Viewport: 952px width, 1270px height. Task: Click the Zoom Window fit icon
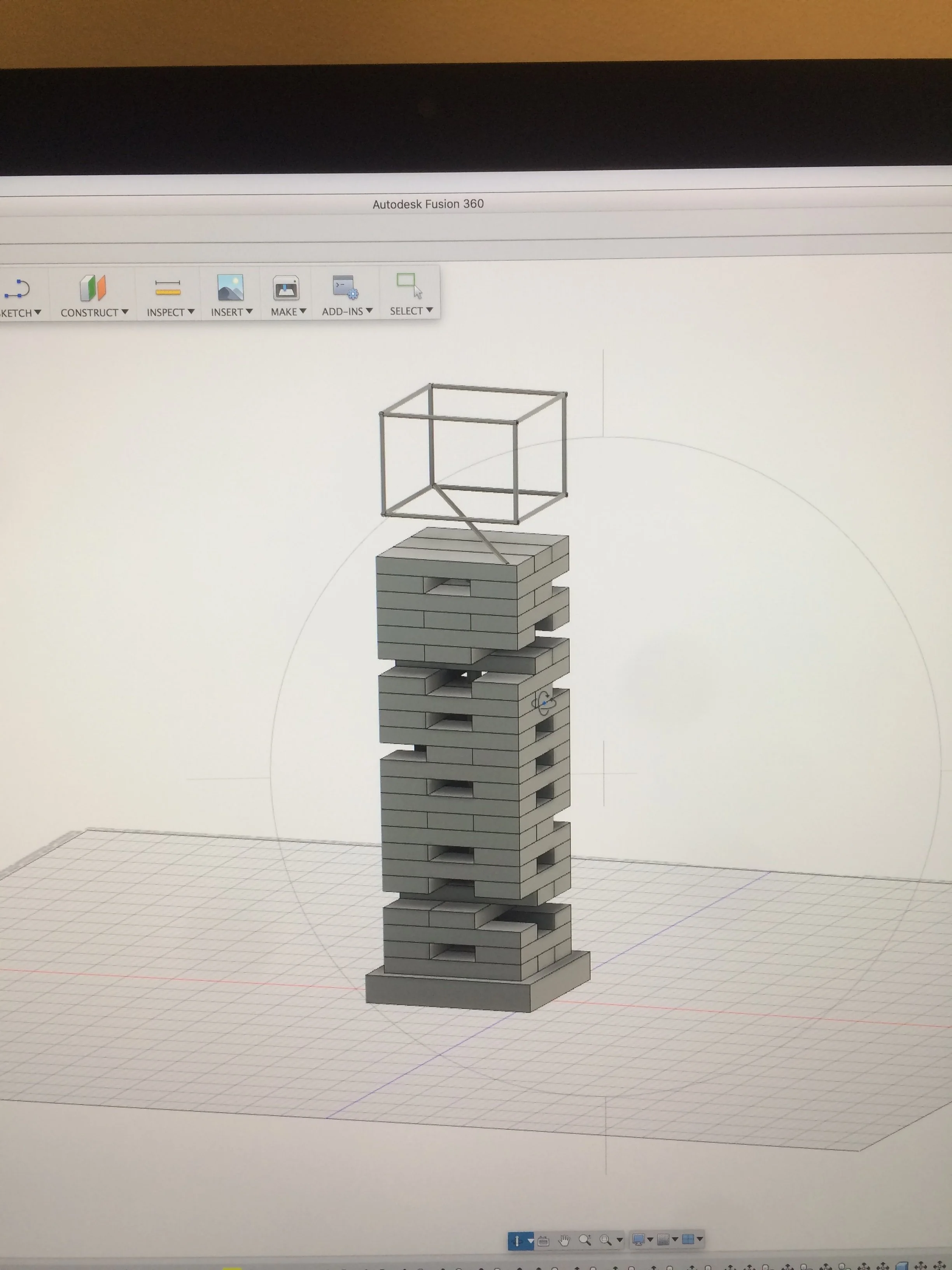[605, 1240]
